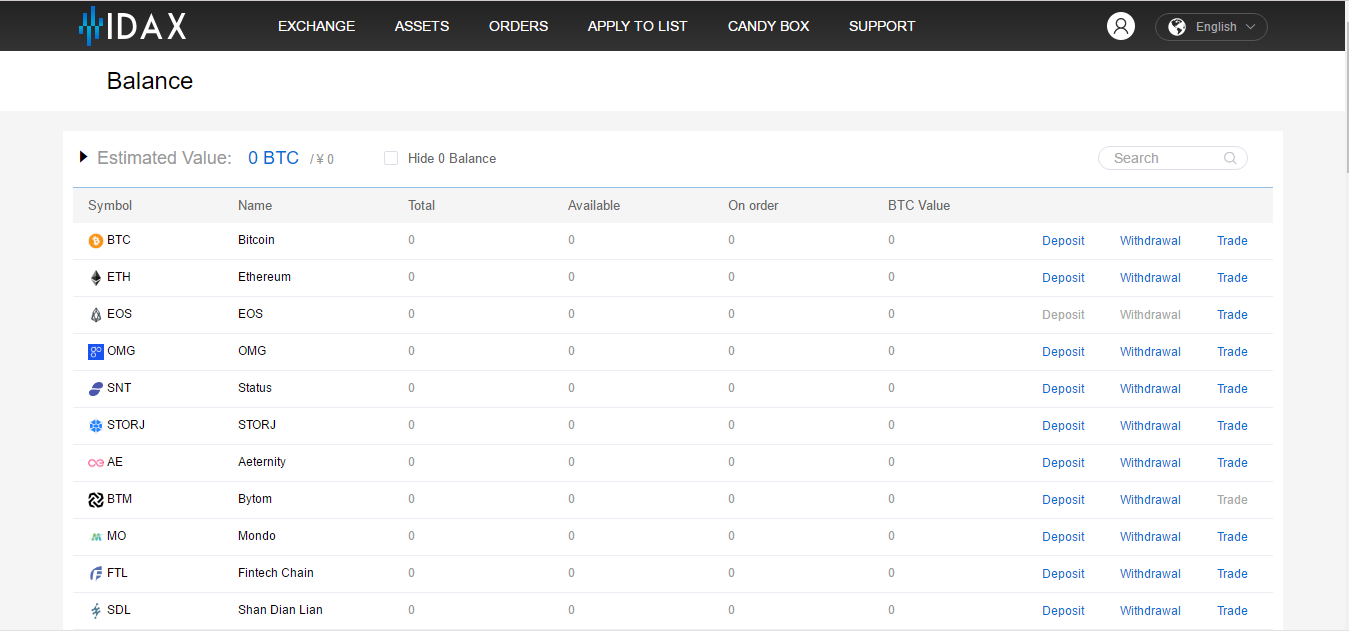
Task: Open the CANDY BOX page
Action: coord(769,26)
